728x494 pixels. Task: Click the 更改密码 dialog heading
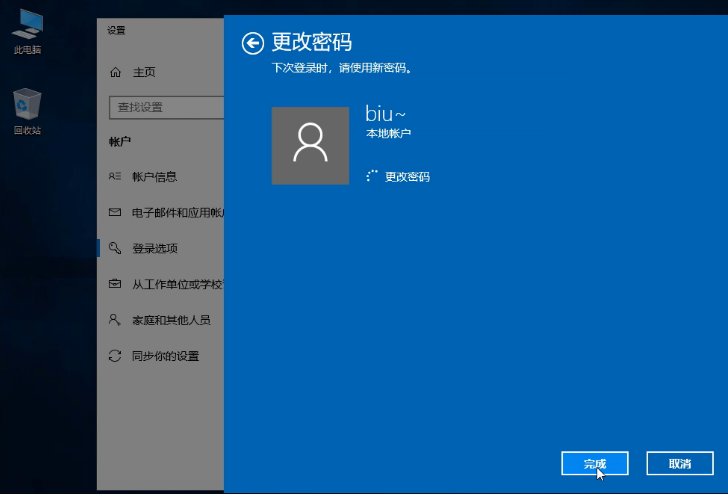pyautogui.click(x=312, y=42)
